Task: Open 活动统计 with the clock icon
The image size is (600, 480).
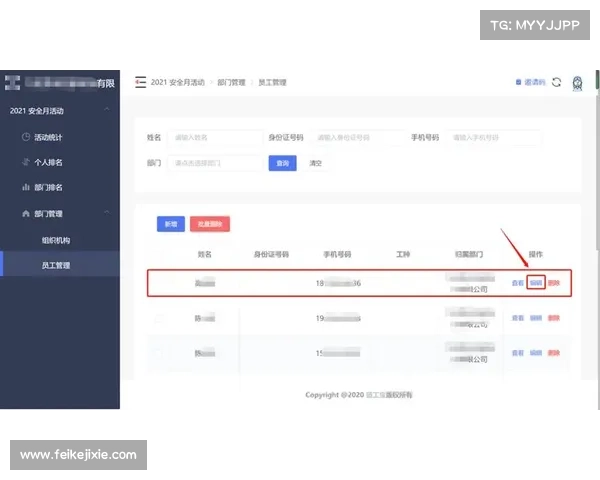Action: (50, 137)
